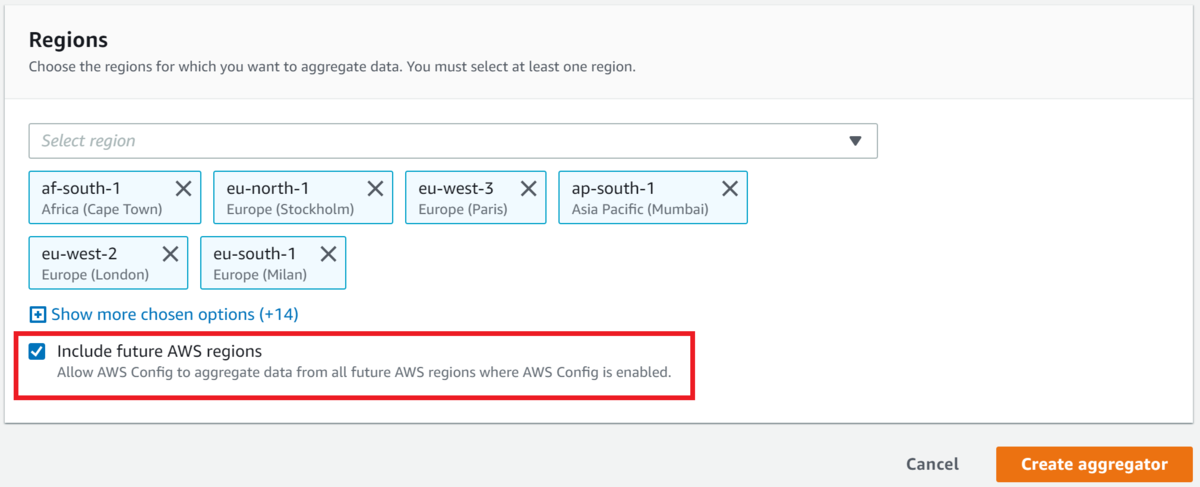
Task: Remove the eu-west-2 London region chip
Action: pyautogui.click(x=170, y=253)
